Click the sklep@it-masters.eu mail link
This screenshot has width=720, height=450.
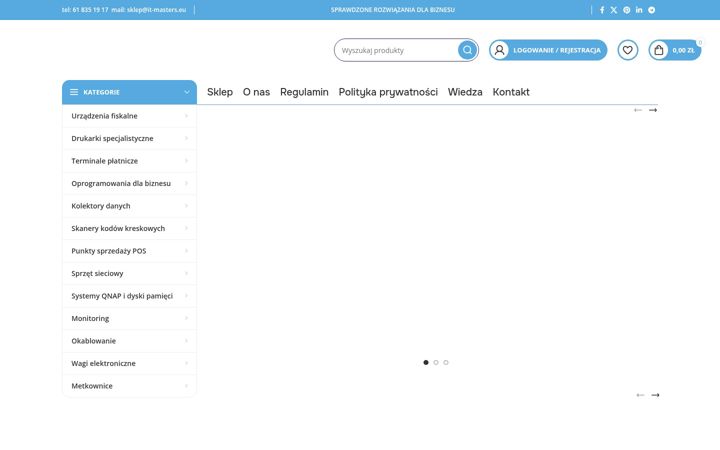pyautogui.click(x=157, y=10)
